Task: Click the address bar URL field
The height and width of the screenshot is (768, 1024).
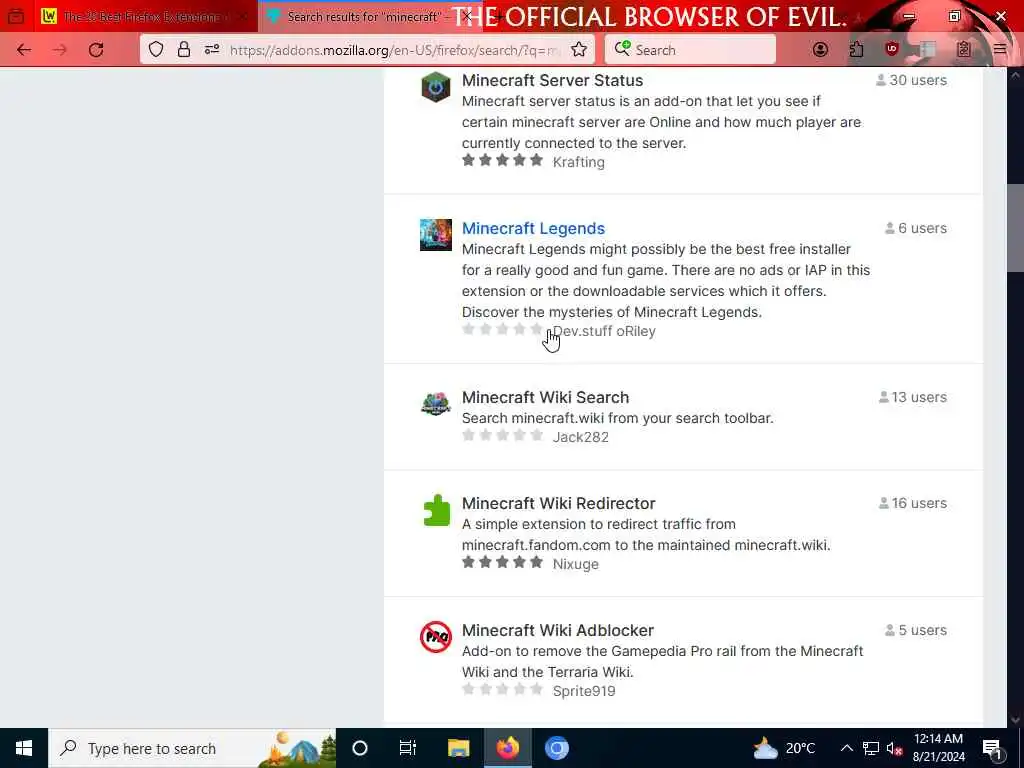Action: point(395,50)
